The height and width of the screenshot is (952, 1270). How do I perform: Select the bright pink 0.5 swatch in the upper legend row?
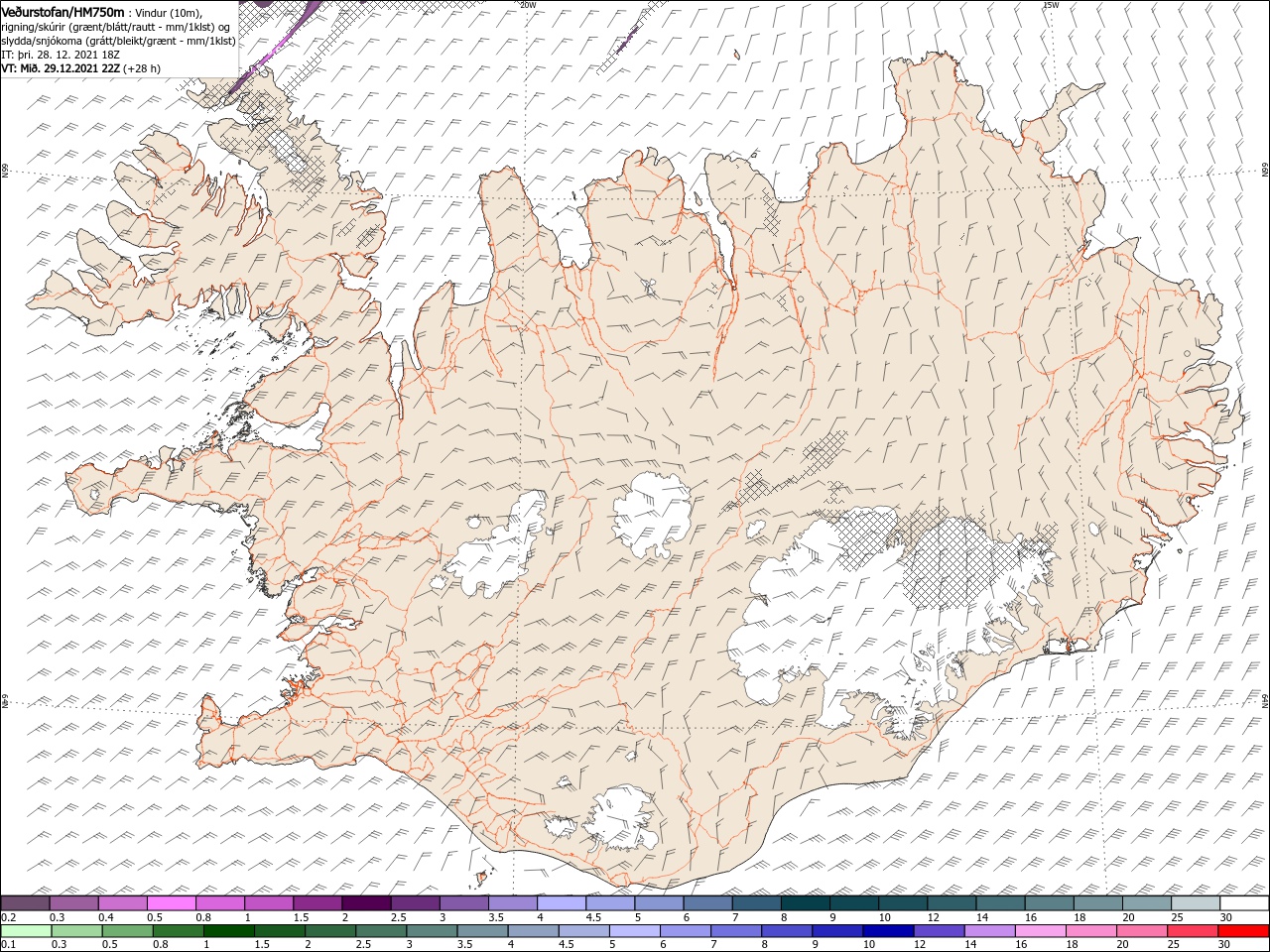pos(172,903)
